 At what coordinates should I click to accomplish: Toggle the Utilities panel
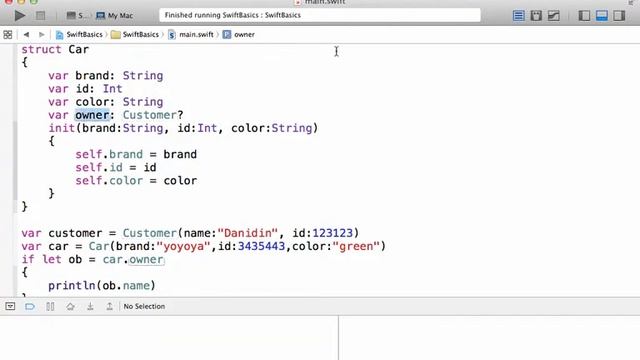[x=619, y=16]
